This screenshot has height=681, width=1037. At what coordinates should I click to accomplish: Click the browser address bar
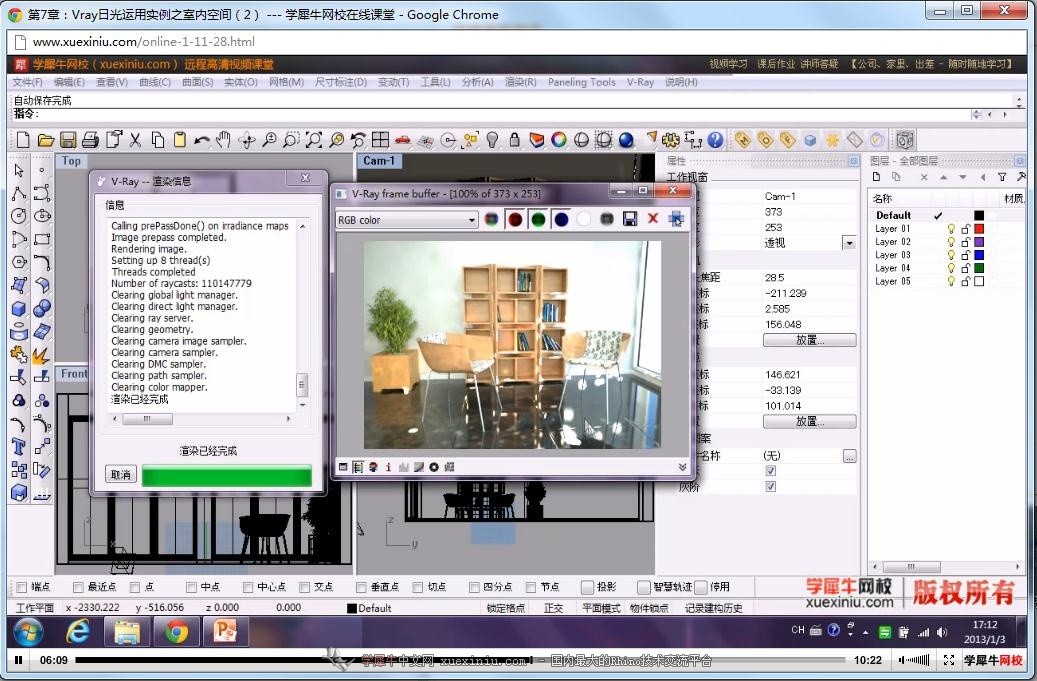[x=516, y=42]
